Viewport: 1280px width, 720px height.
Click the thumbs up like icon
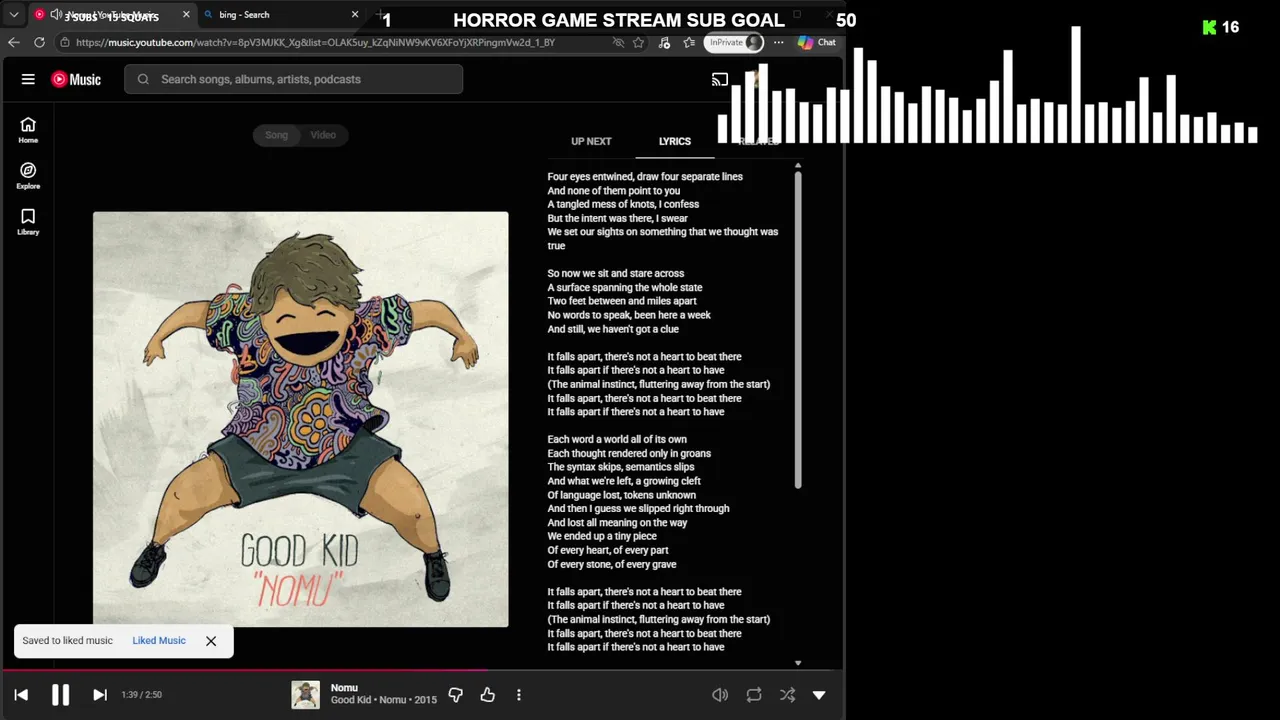[488, 695]
